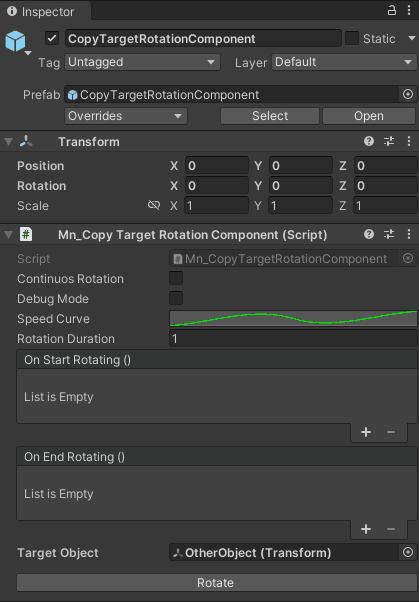Image resolution: width=419 pixels, height=602 pixels.
Task: Click Scale Z field
Action: [x=385, y=205]
